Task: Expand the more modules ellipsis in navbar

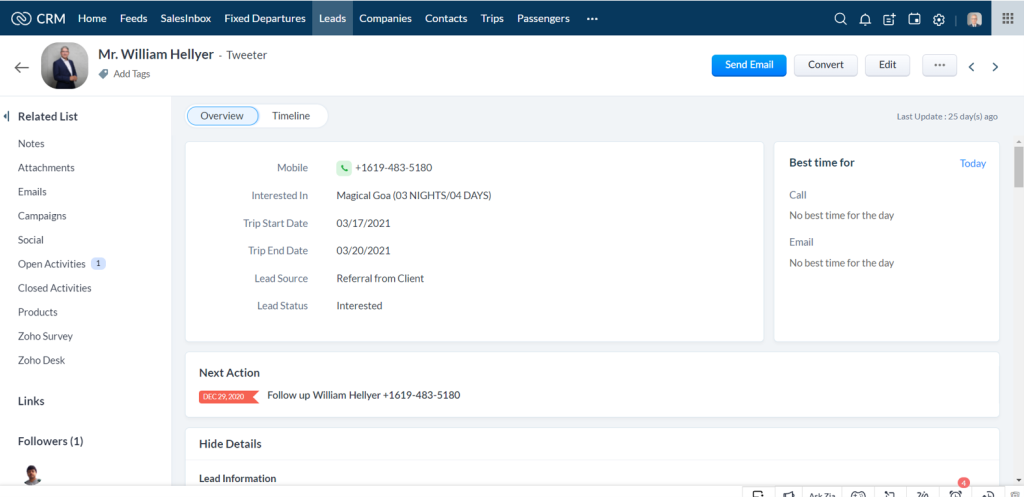Action: (592, 19)
